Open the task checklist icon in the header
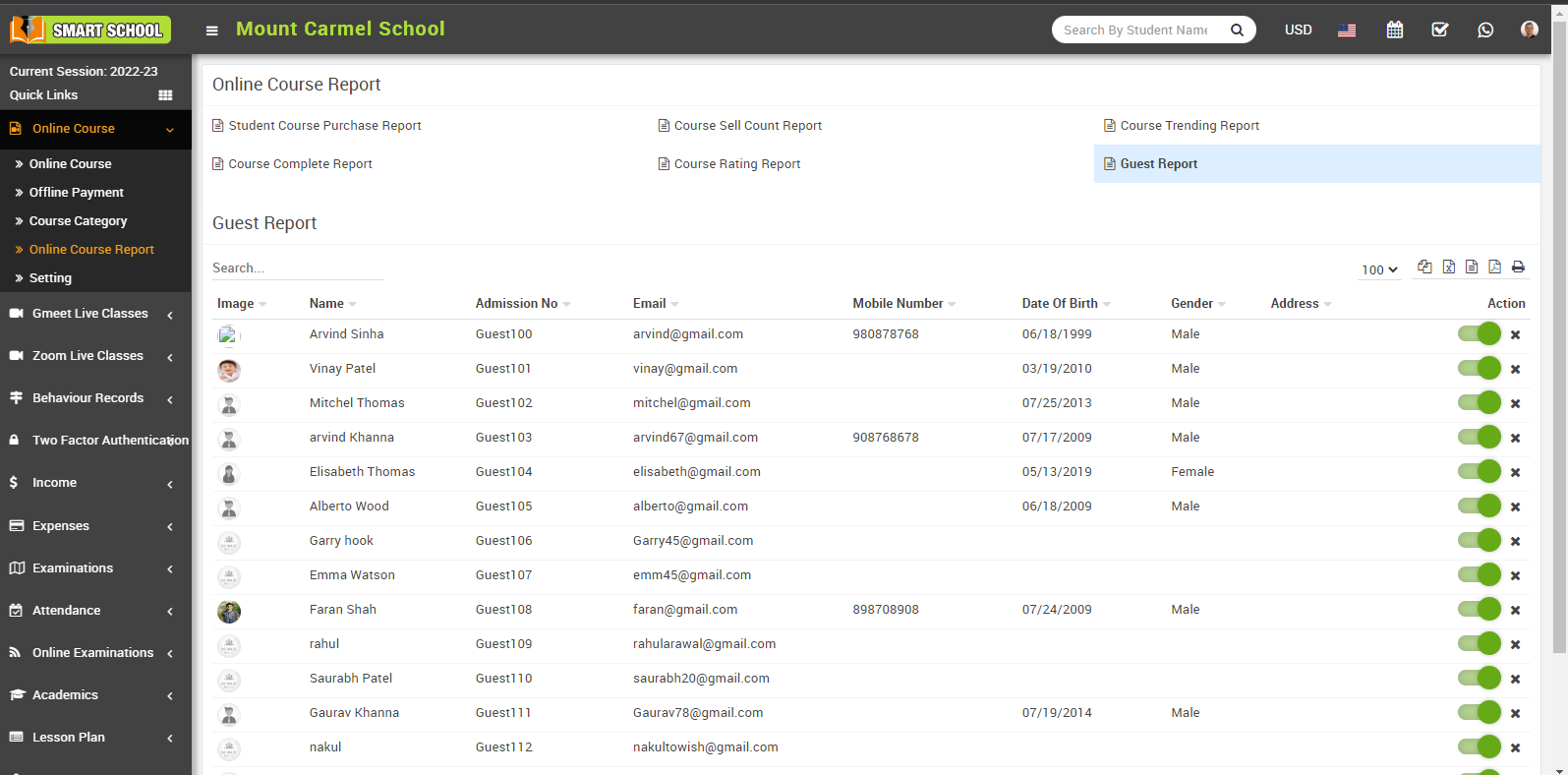The height and width of the screenshot is (775, 1568). click(x=1439, y=30)
